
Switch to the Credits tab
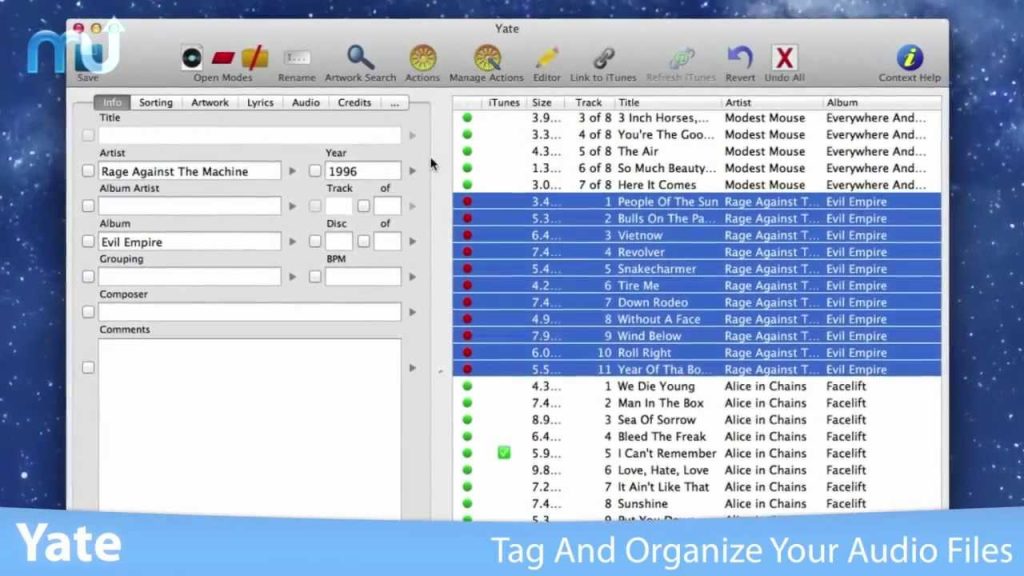354,103
